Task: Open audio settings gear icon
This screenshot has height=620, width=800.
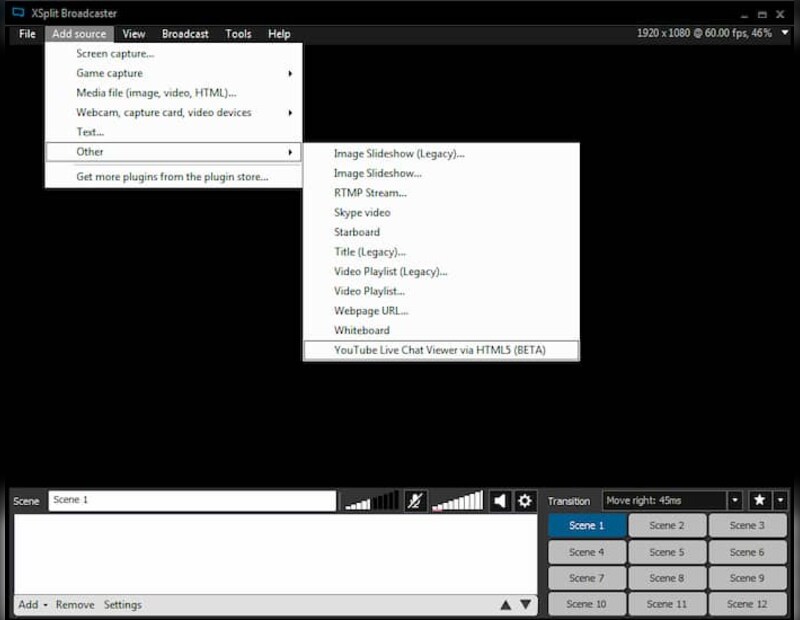Action: coord(524,501)
